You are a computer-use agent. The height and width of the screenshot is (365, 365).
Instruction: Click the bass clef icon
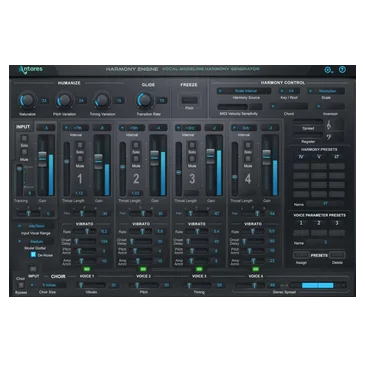point(329,137)
